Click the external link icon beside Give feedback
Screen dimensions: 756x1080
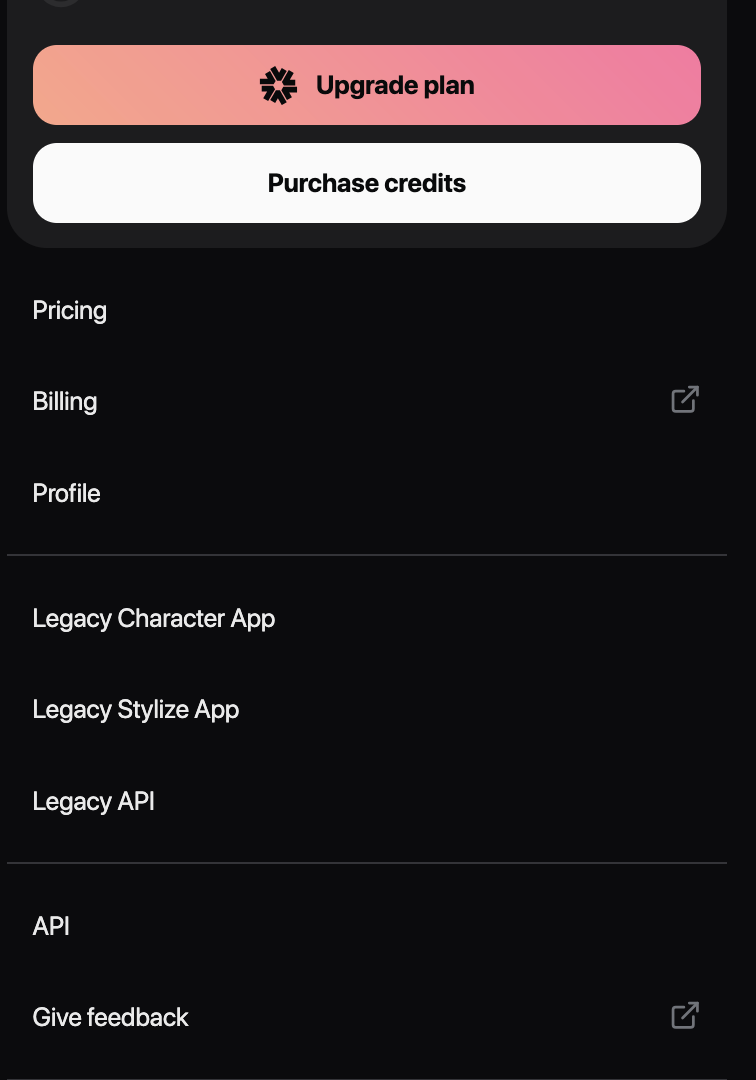pyautogui.click(x=685, y=1015)
